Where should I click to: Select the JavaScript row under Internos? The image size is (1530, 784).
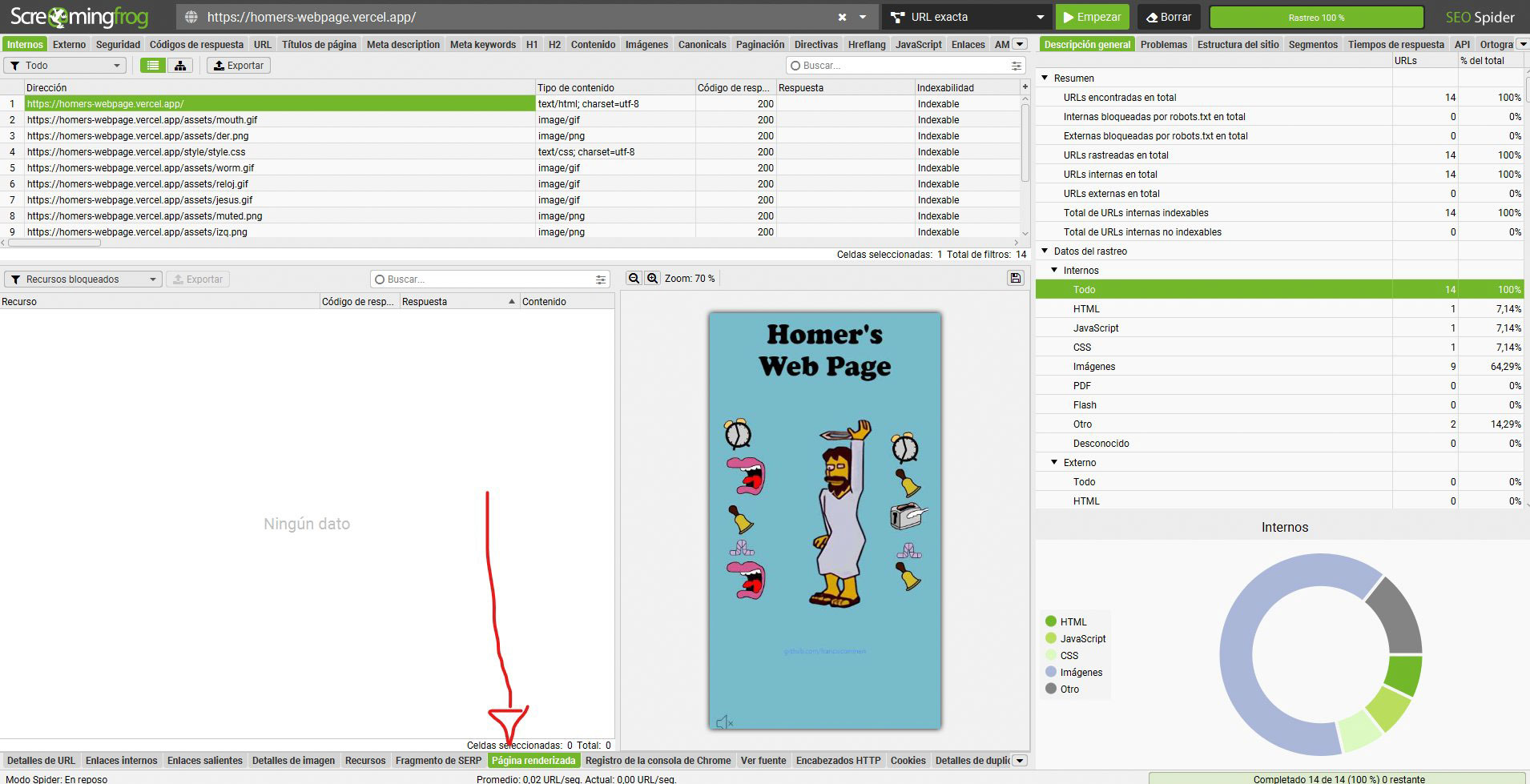[1279, 328]
